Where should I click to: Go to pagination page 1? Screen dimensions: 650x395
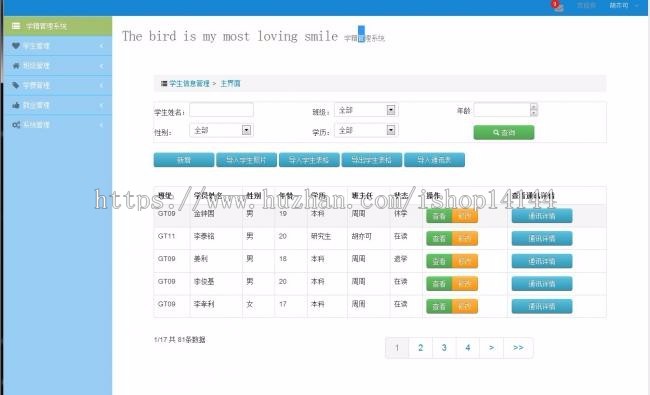[x=397, y=348]
